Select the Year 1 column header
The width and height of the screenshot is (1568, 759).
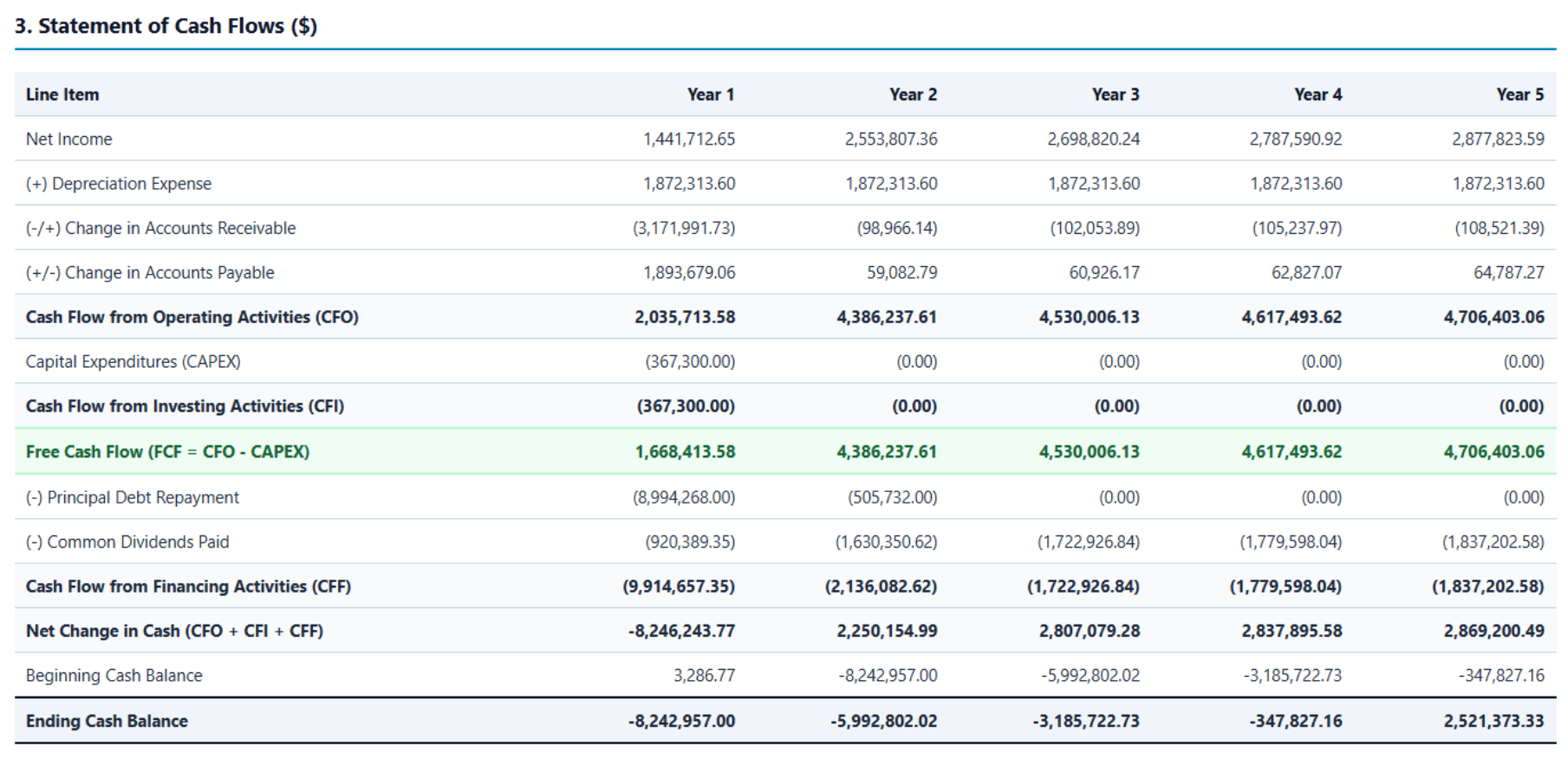tap(711, 94)
